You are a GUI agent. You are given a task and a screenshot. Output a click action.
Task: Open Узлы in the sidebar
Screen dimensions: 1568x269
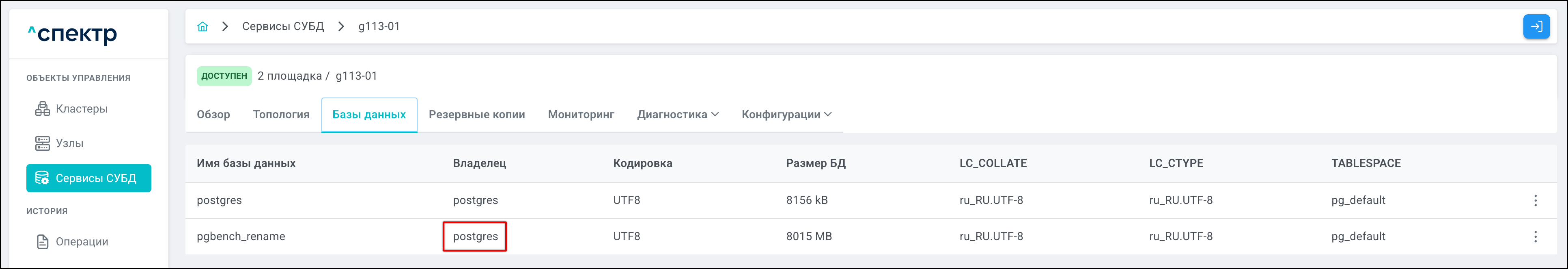click(x=69, y=143)
